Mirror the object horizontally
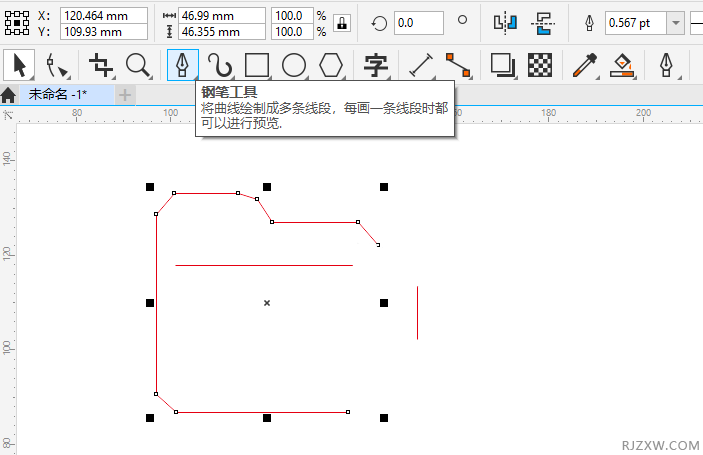This screenshot has height=455, width=703. tap(505, 23)
